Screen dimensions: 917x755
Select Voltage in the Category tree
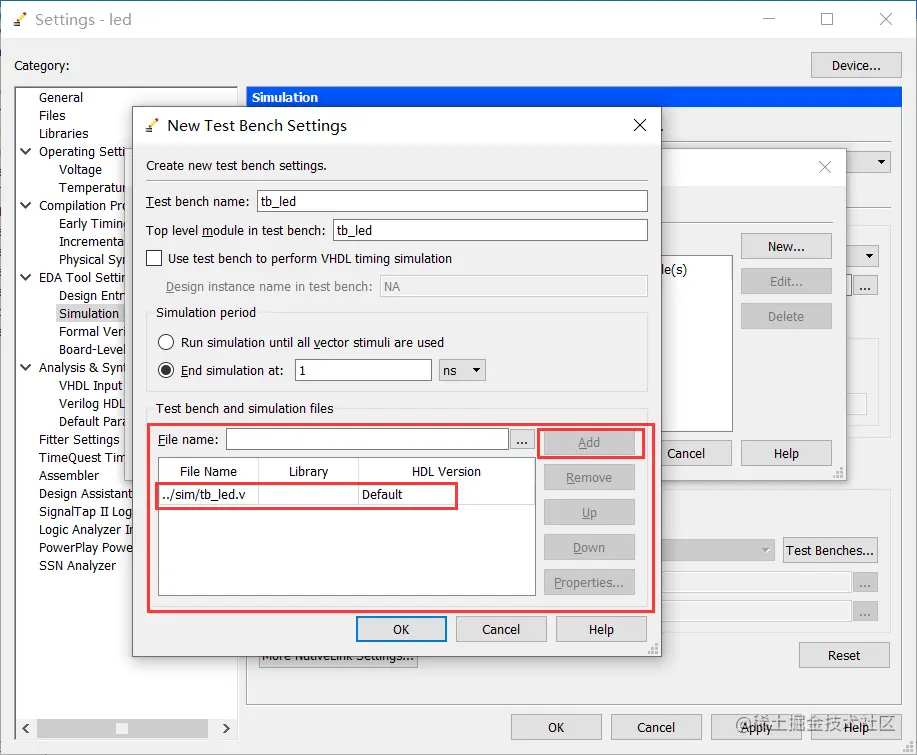coord(80,170)
